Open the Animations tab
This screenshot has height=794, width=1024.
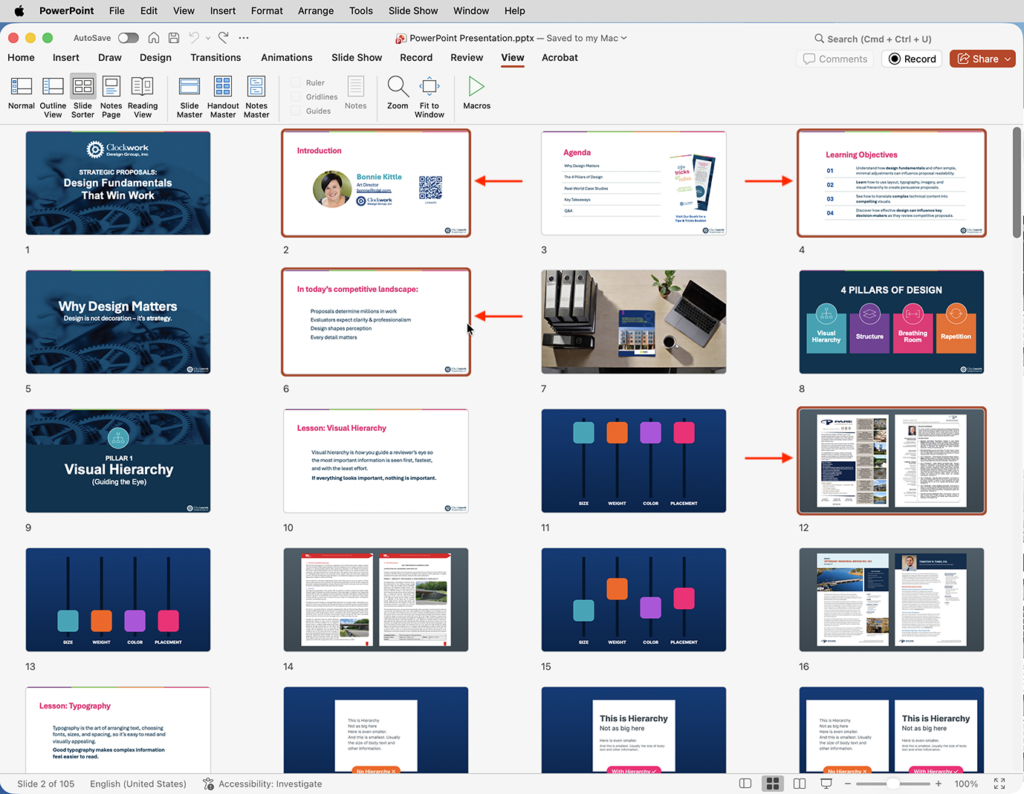(287, 57)
